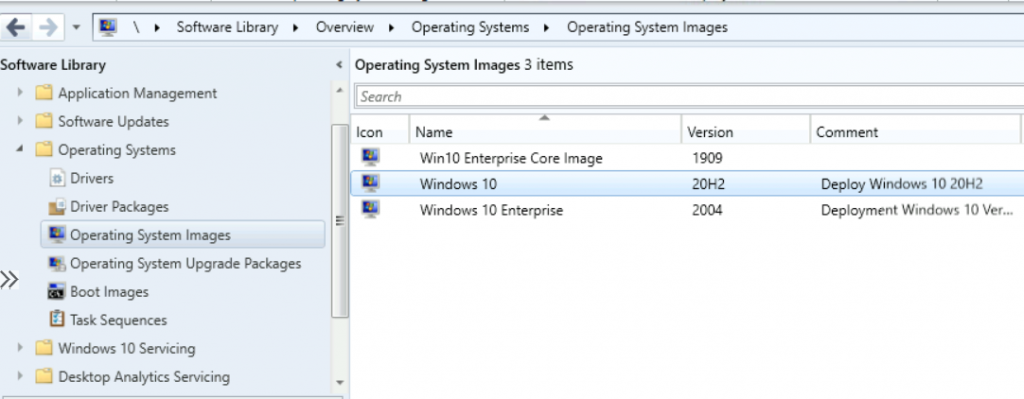This screenshot has width=1024, height=399.
Task: Collapse the Software Library navigation pane
Action: pyautogui.click(x=339, y=65)
